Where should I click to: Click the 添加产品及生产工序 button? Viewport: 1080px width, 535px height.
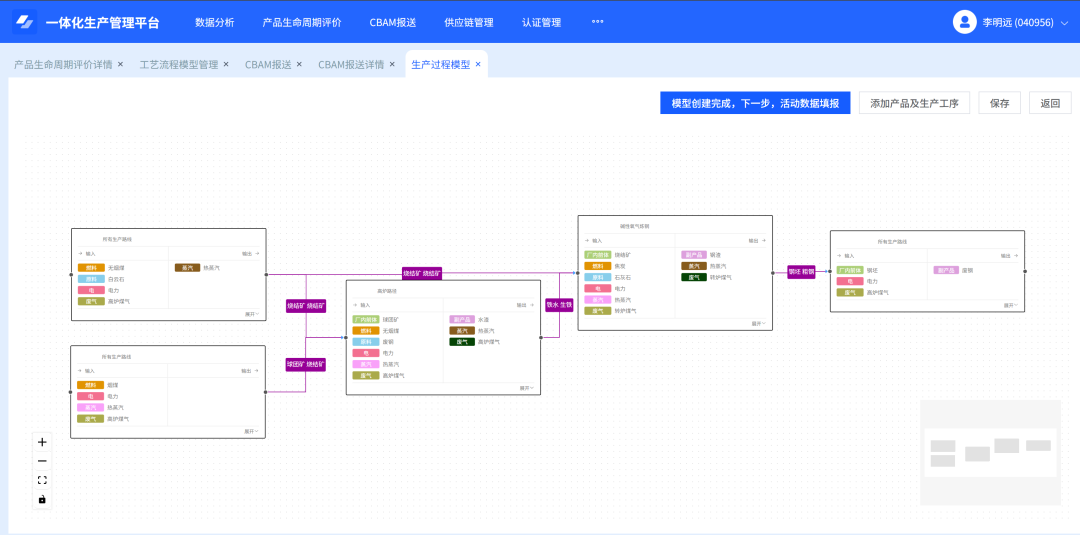[x=914, y=103]
